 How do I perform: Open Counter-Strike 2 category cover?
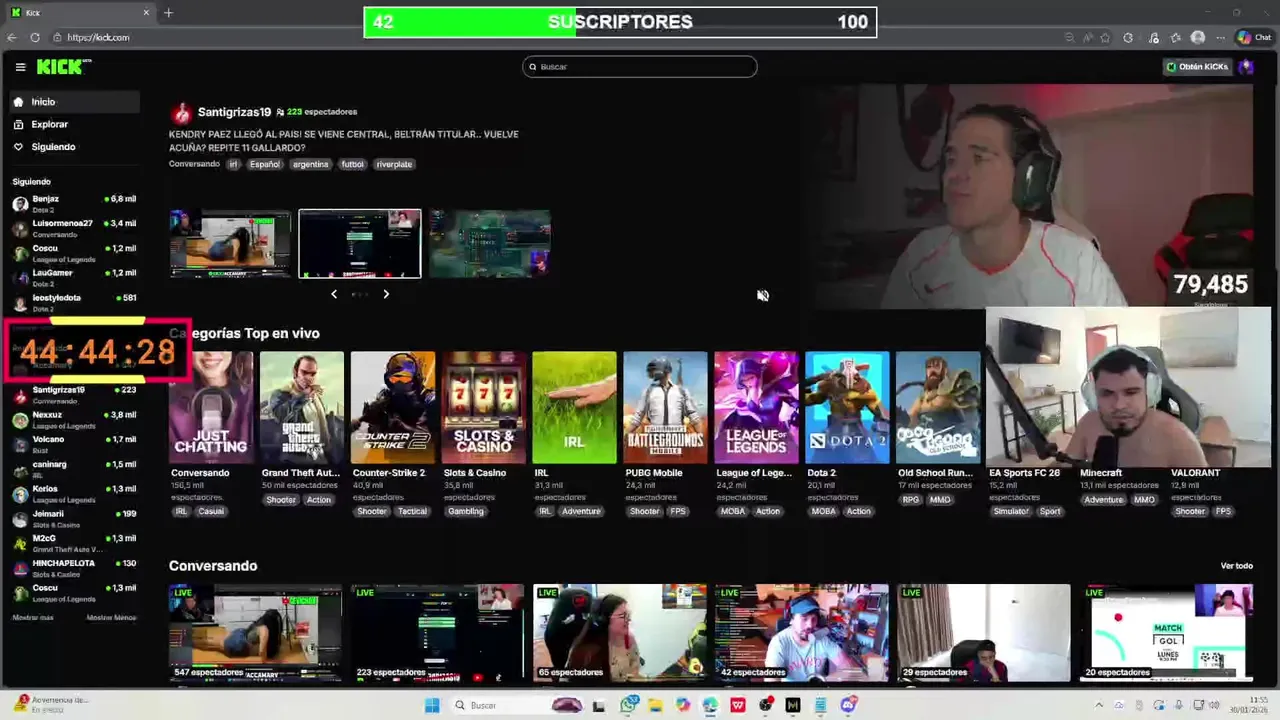point(393,407)
